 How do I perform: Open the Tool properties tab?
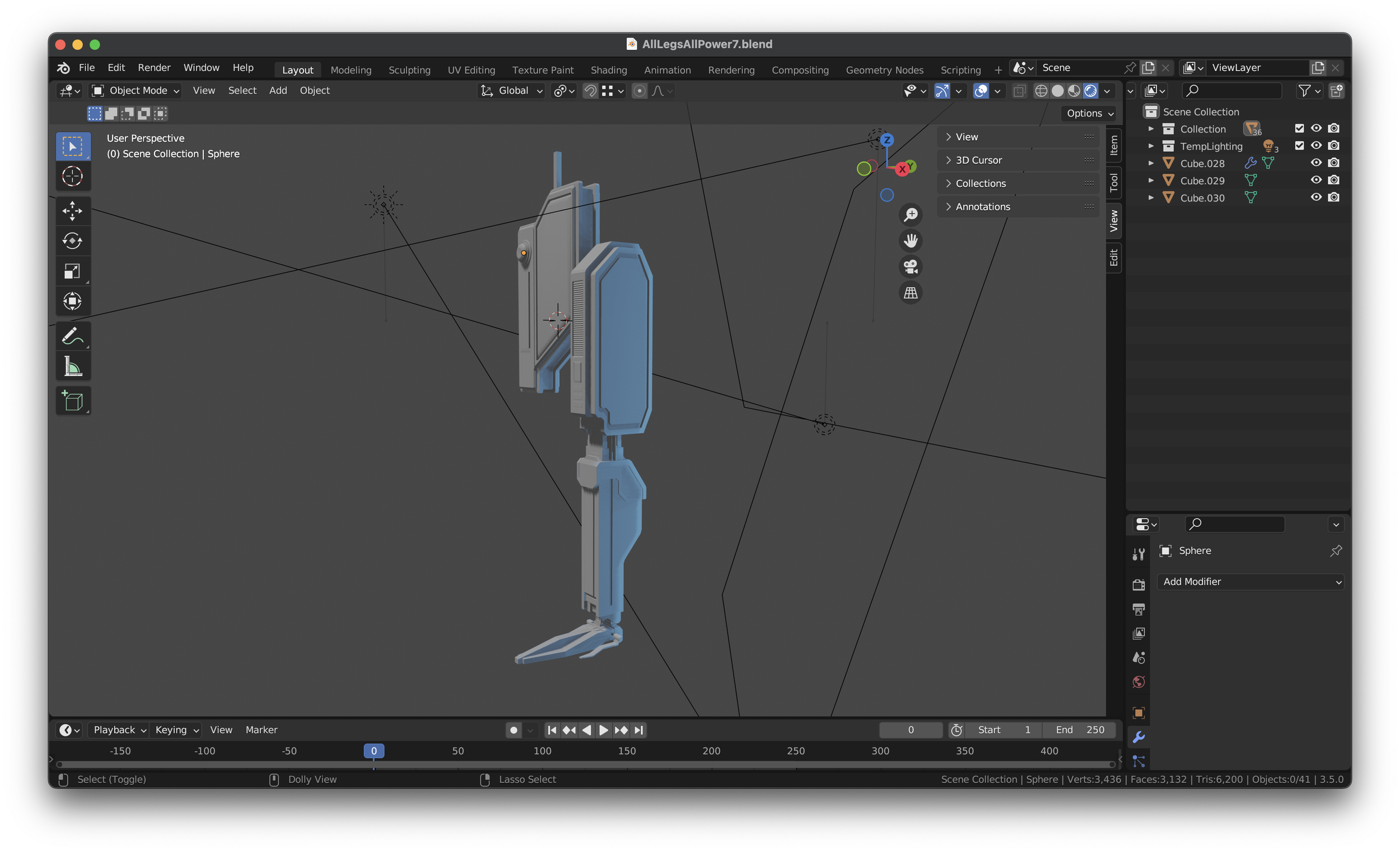point(1138,554)
